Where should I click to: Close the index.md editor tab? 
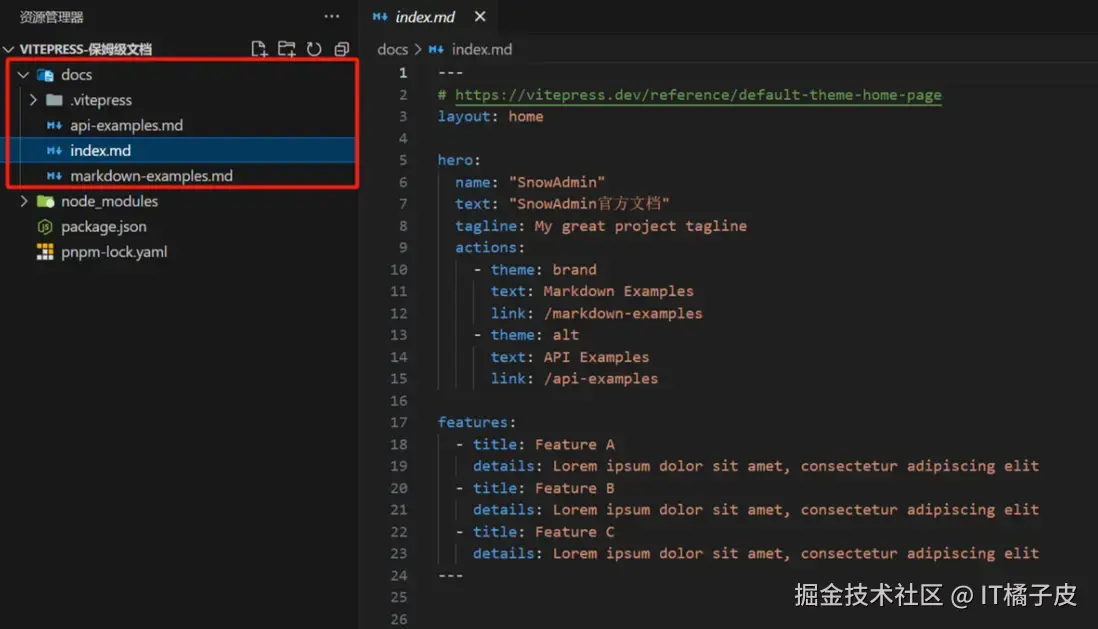tap(480, 16)
